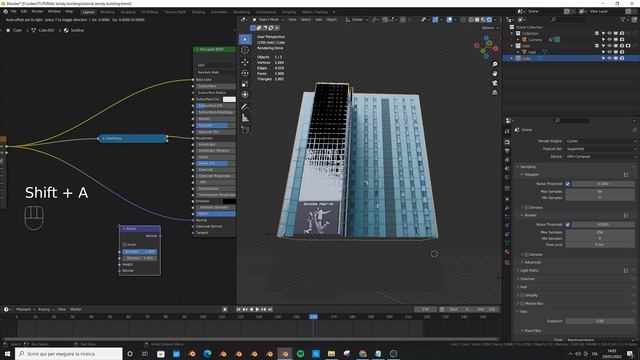Select the Select Box tool in viewport toolbar
640x360 pixels.
click(245, 39)
